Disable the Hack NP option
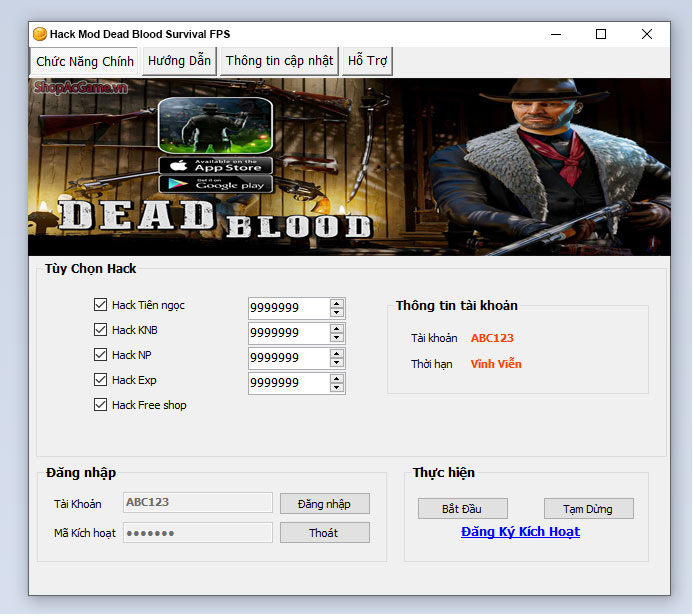693x616 pixels. [100, 354]
